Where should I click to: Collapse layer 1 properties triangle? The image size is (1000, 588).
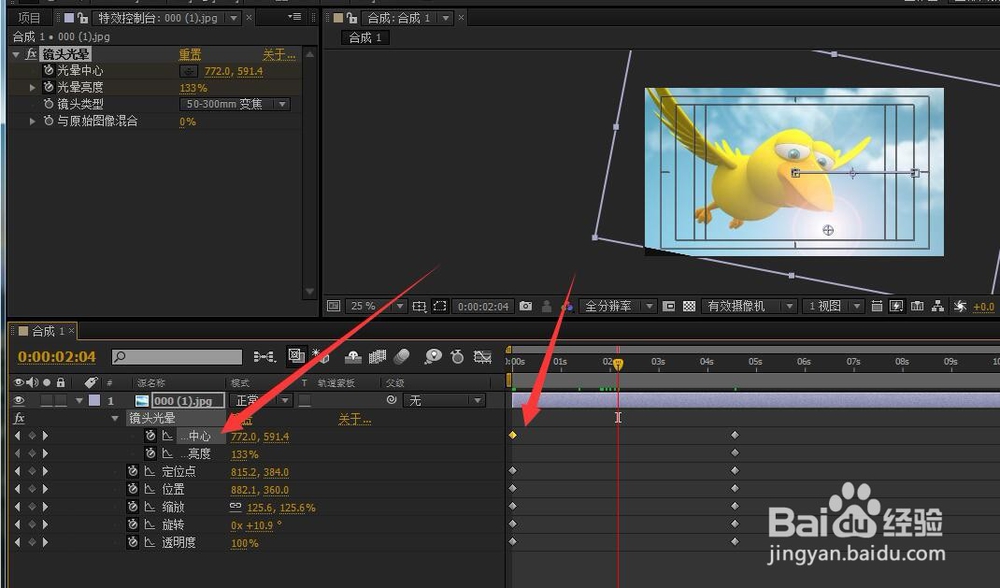click(x=80, y=401)
